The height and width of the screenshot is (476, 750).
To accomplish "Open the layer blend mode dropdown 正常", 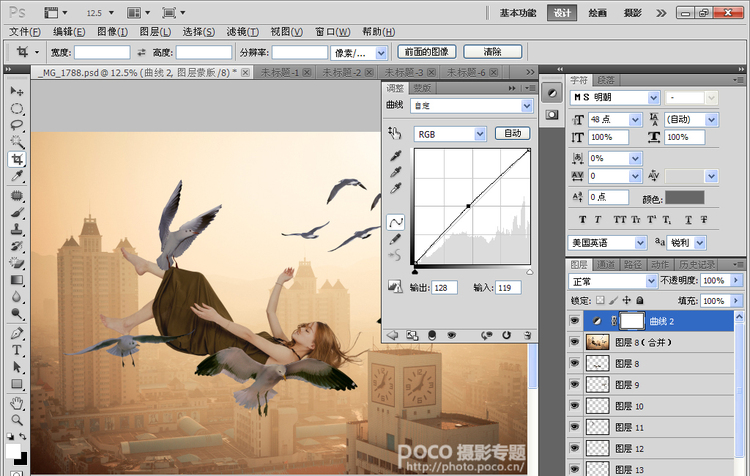I will [613, 281].
